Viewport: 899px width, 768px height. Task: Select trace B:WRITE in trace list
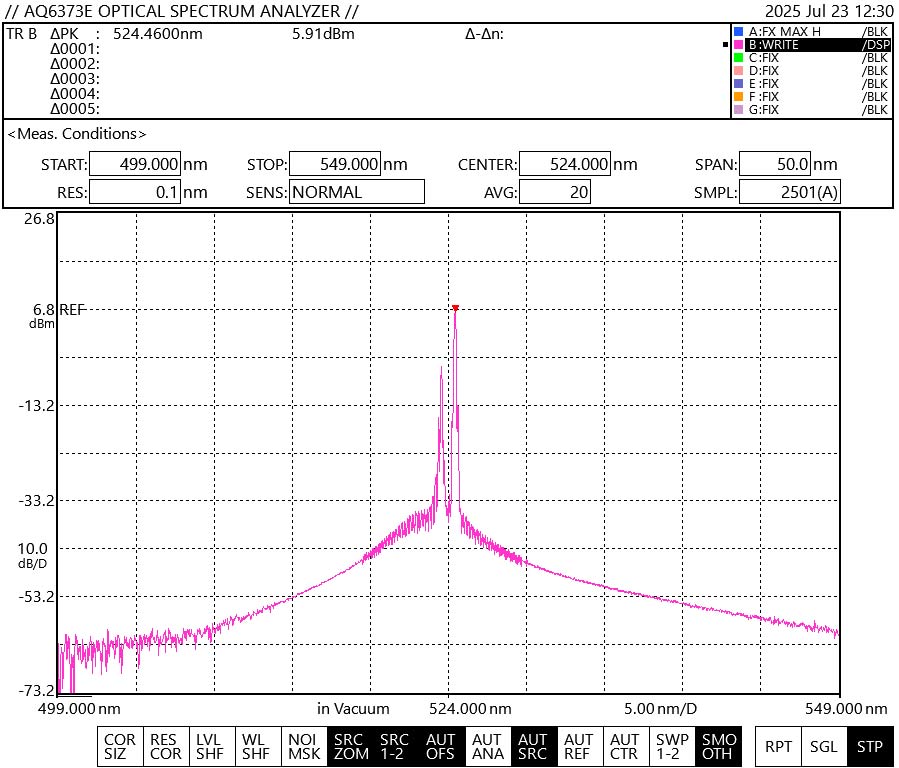coord(810,45)
